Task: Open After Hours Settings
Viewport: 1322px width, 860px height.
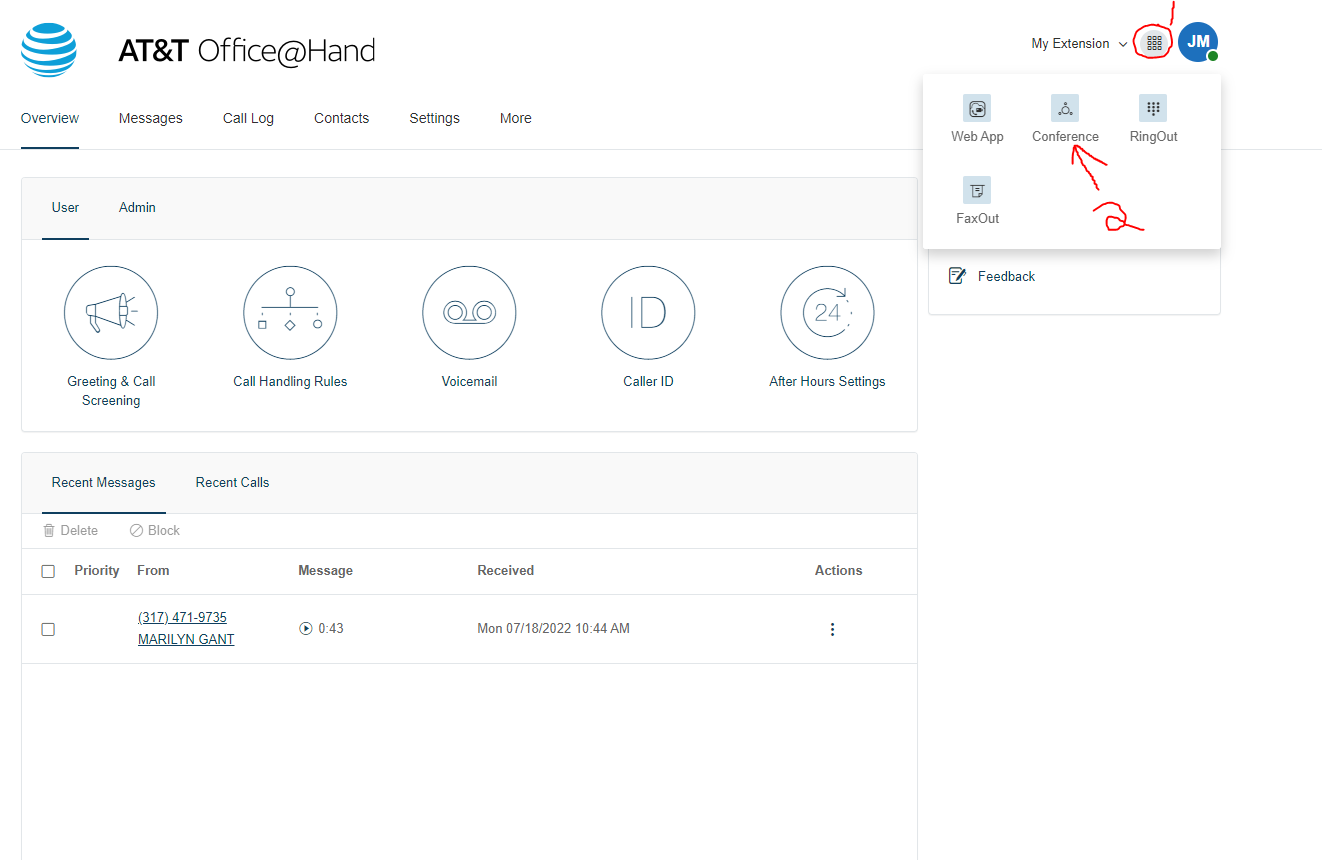Action: [827, 327]
